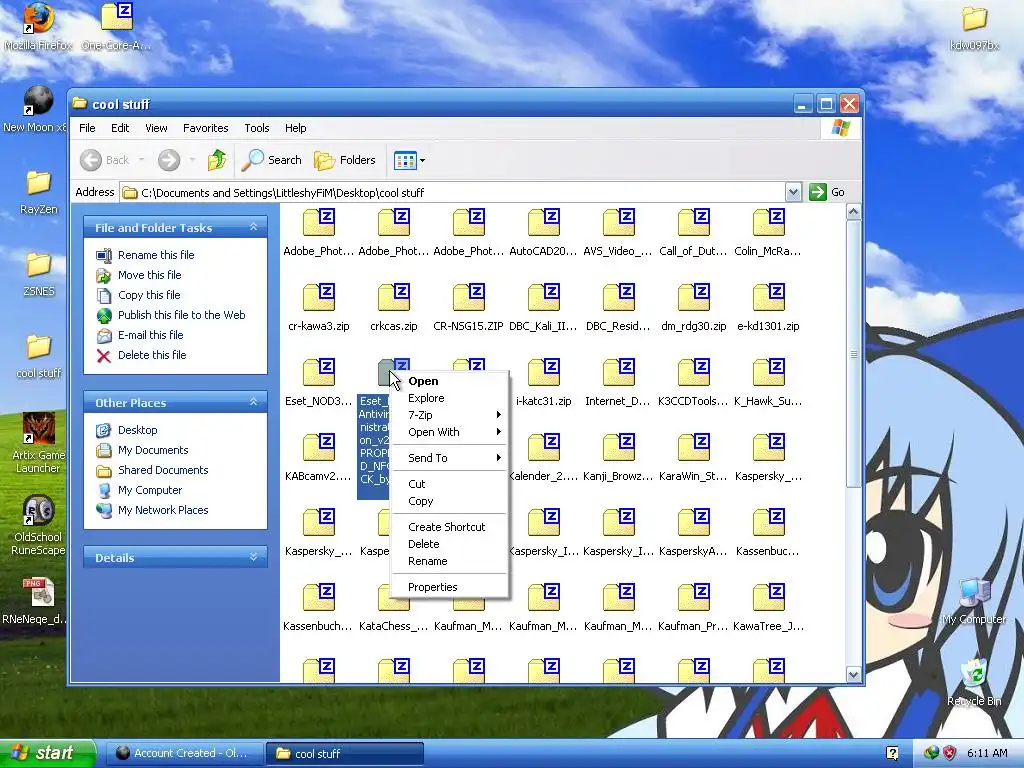The height and width of the screenshot is (768, 1024).
Task: Select the Artix Game Launcher desktop icon
Action: tap(39, 443)
